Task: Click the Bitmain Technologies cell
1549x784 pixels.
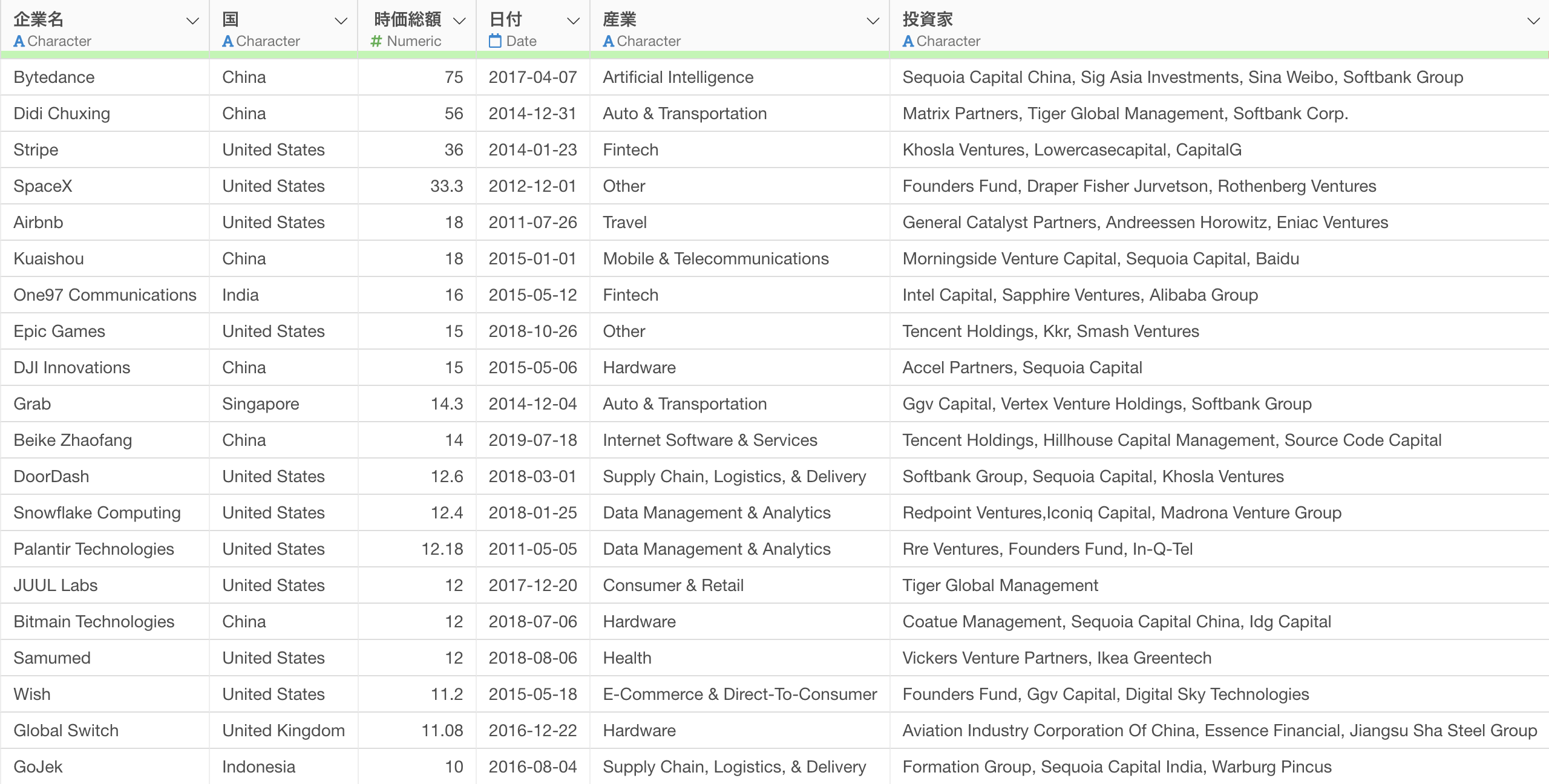Action: click(x=105, y=622)
